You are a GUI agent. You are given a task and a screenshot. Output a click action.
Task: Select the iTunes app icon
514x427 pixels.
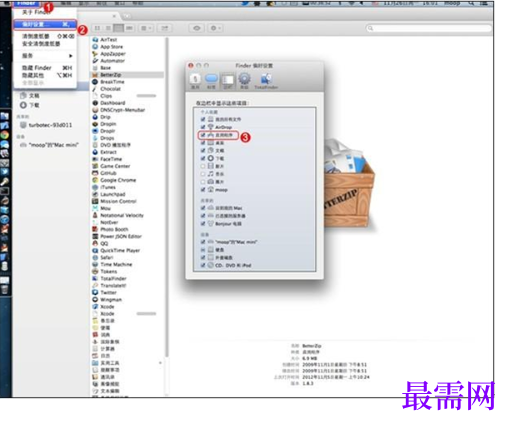point(95,187)
